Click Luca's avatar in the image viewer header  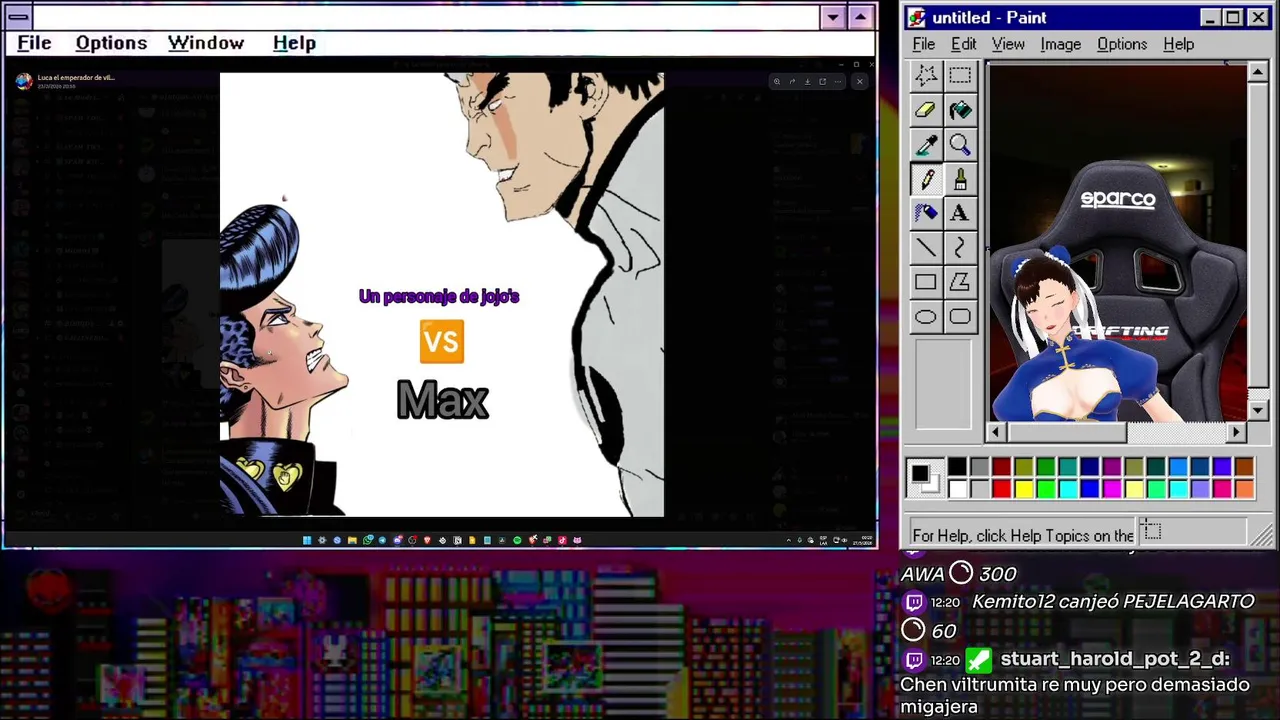click(24, 81)
